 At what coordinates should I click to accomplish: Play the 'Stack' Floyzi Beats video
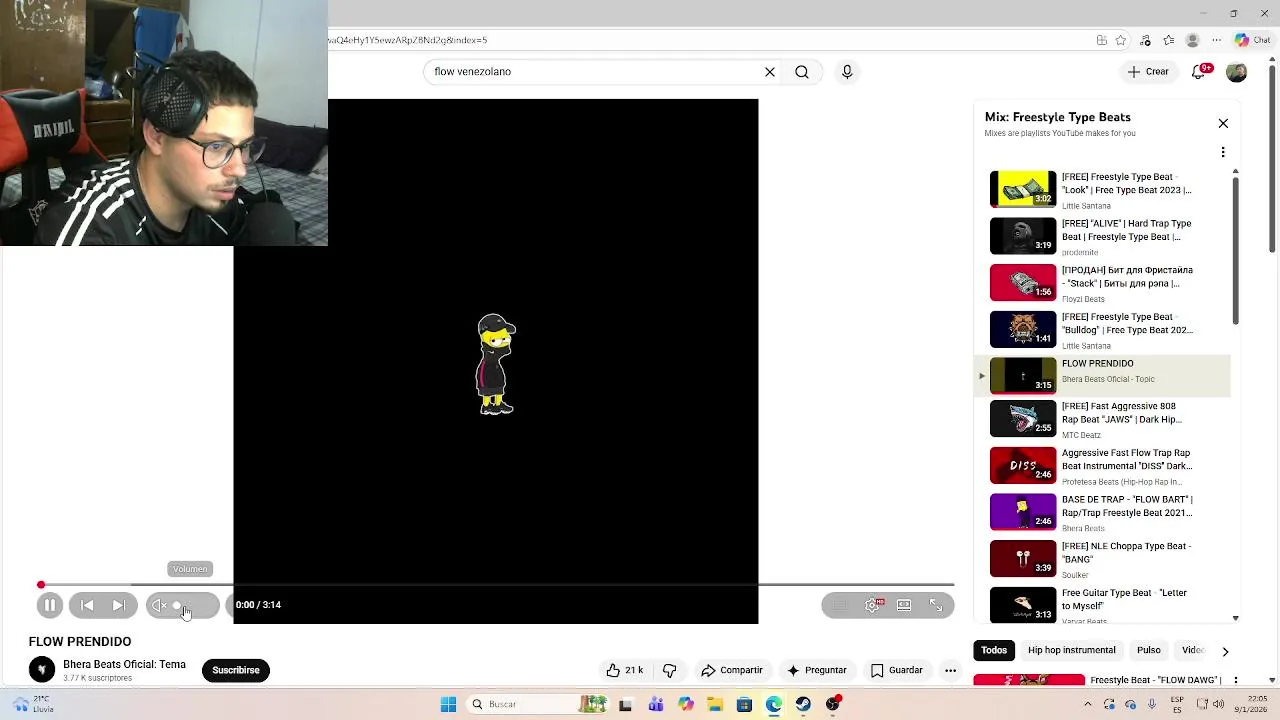[1103, 283]
